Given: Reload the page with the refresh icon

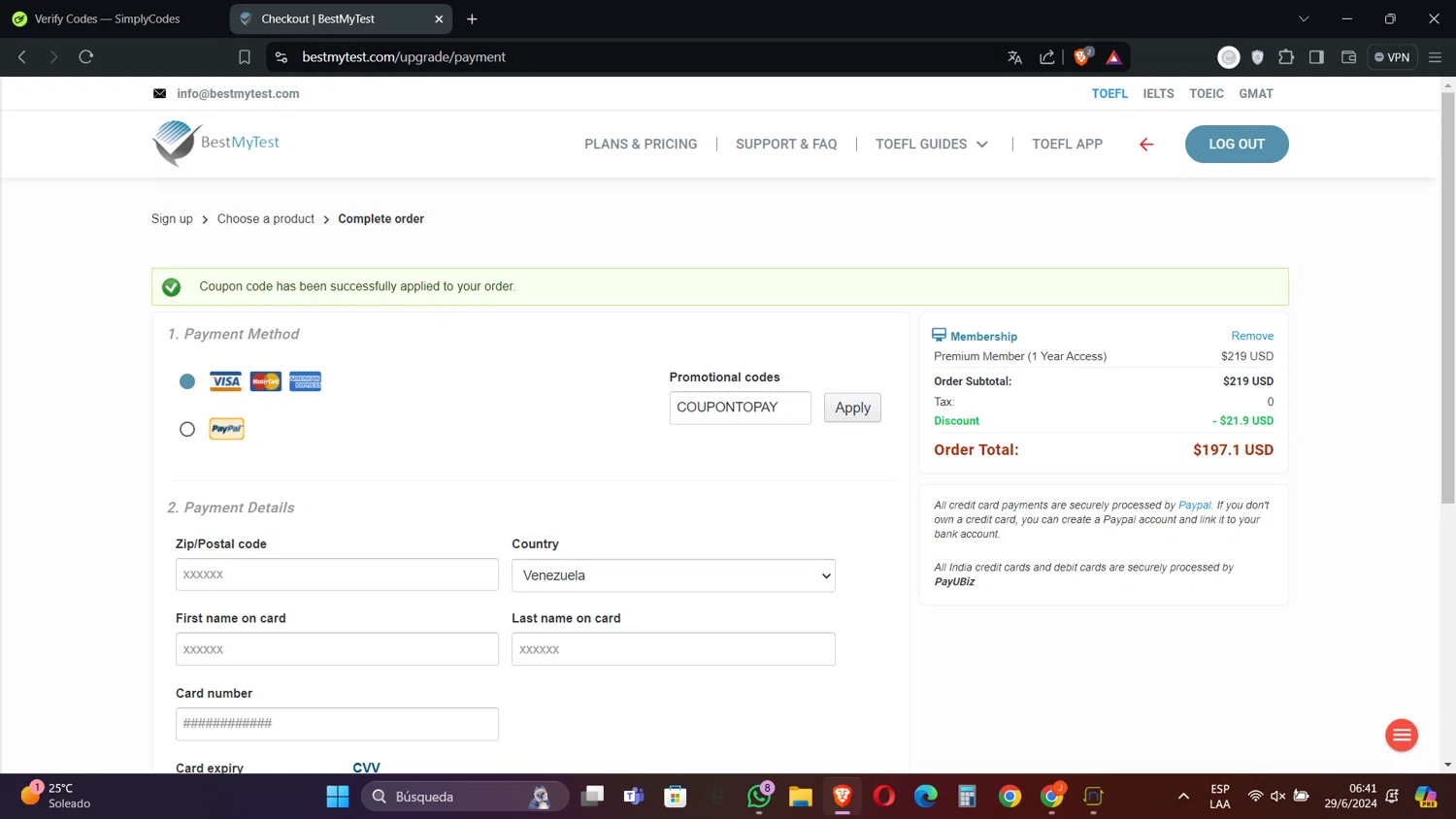Looking at the screenshot, I should tap(86, 57).
